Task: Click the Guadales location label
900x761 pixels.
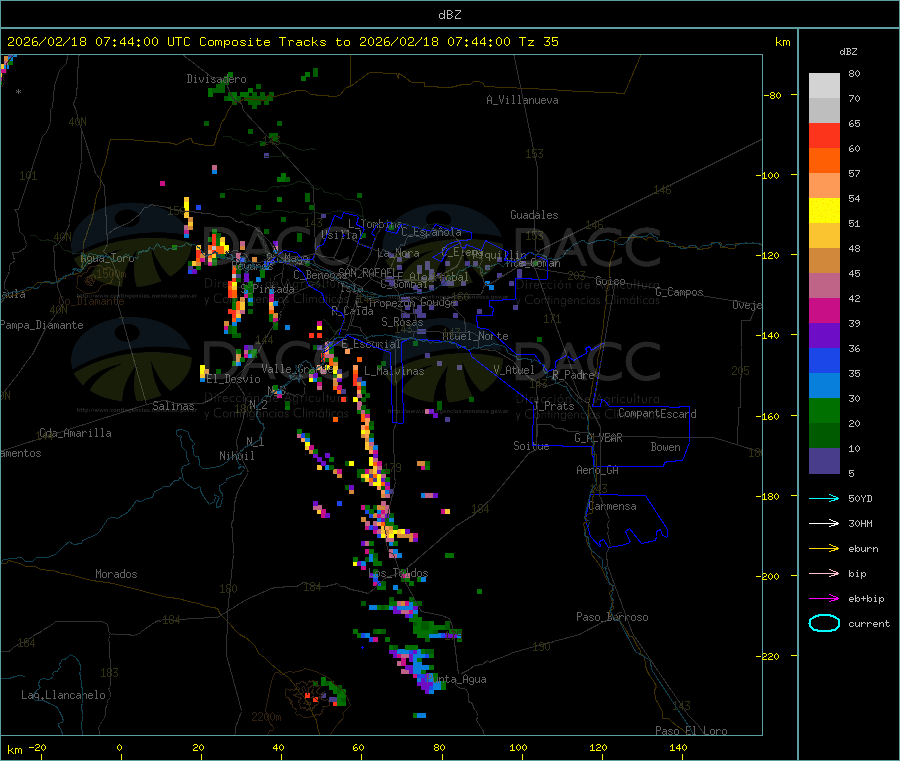Action: 534,215
